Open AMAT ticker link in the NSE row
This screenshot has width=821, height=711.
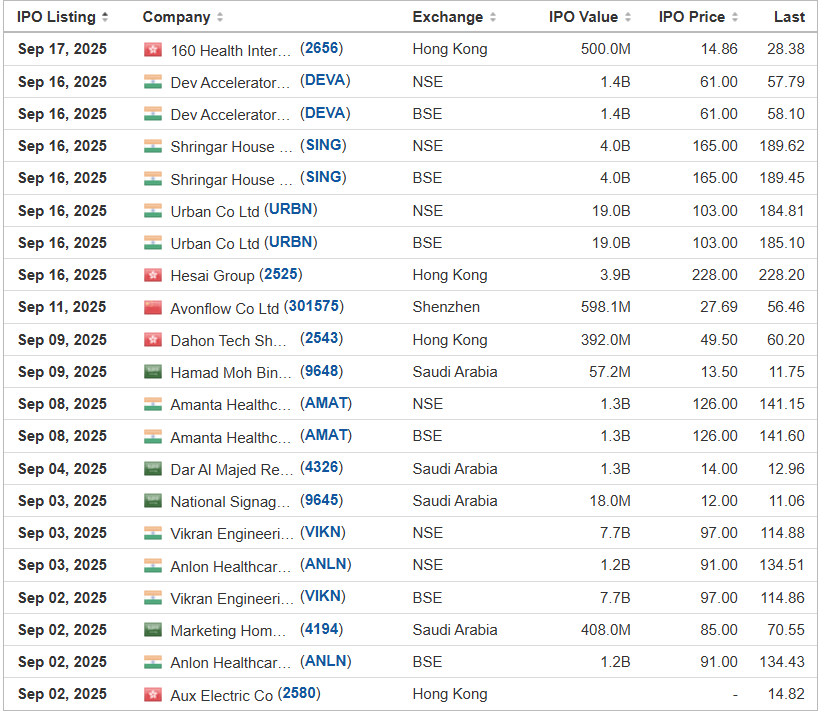[326, 403]
